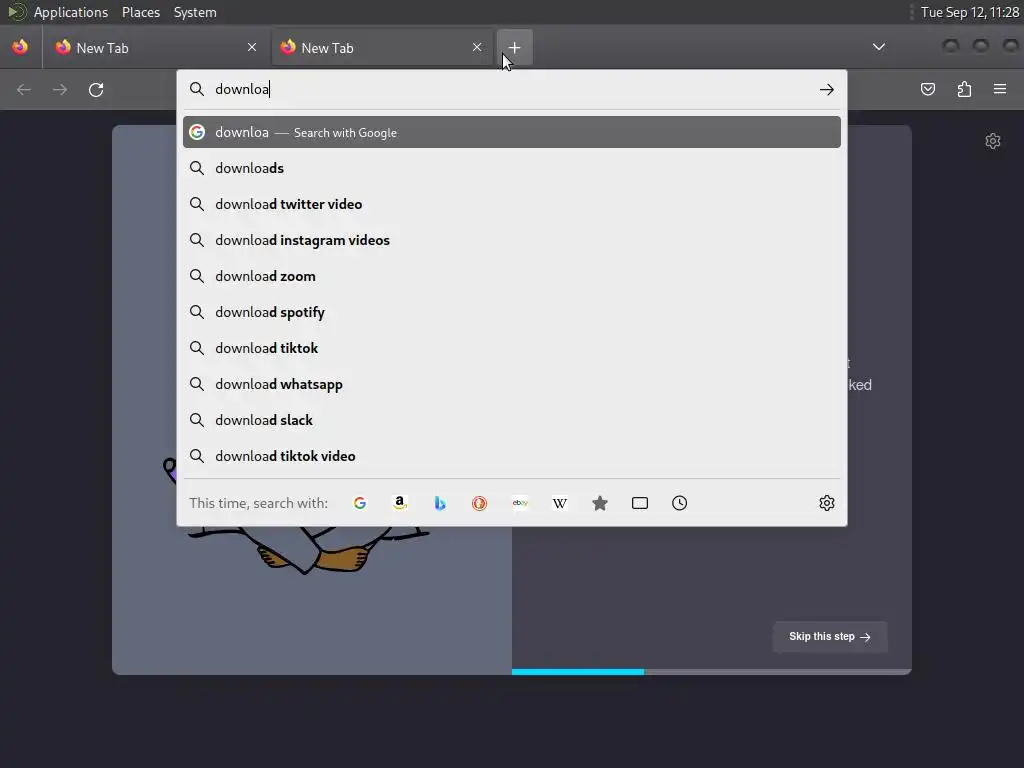
Task: Click the onboarding progress bar
Action: tap(712, 671)
